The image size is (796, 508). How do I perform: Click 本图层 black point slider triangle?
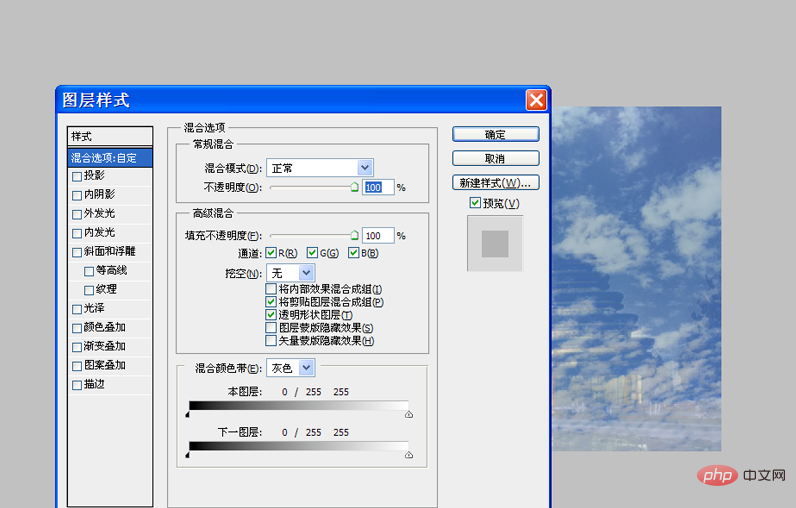tap(188, 415)
